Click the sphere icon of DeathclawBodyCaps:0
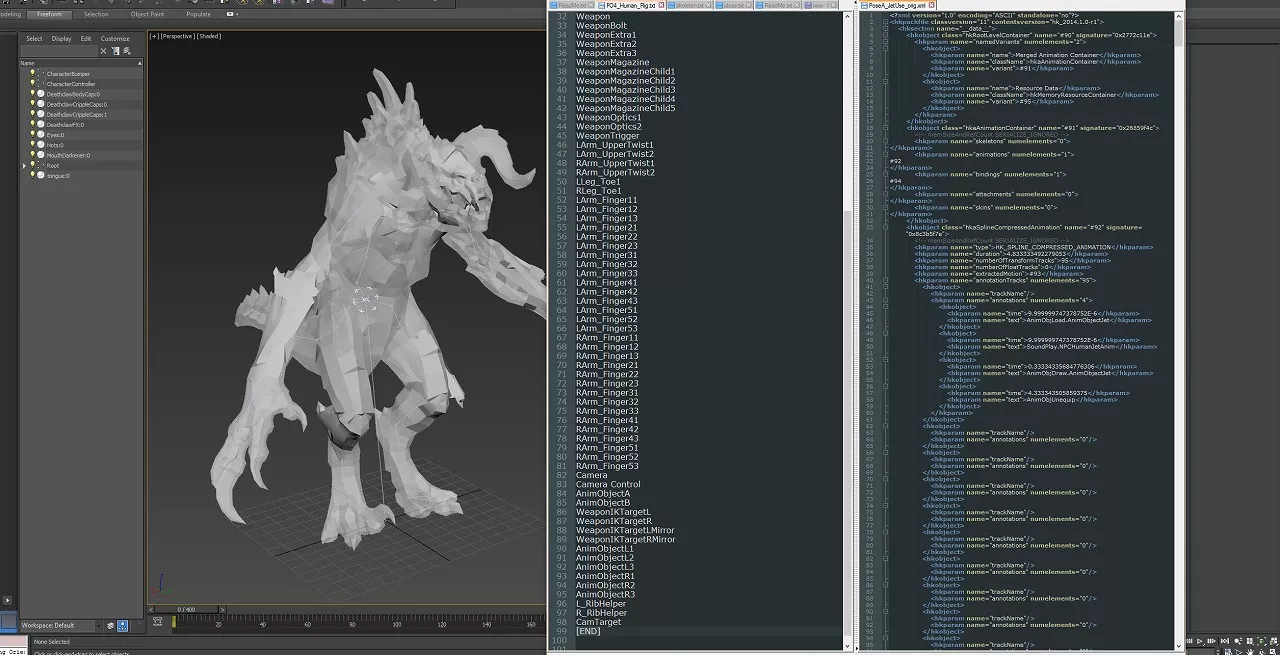Screen dimensions: 1280x655 [41, 94]
